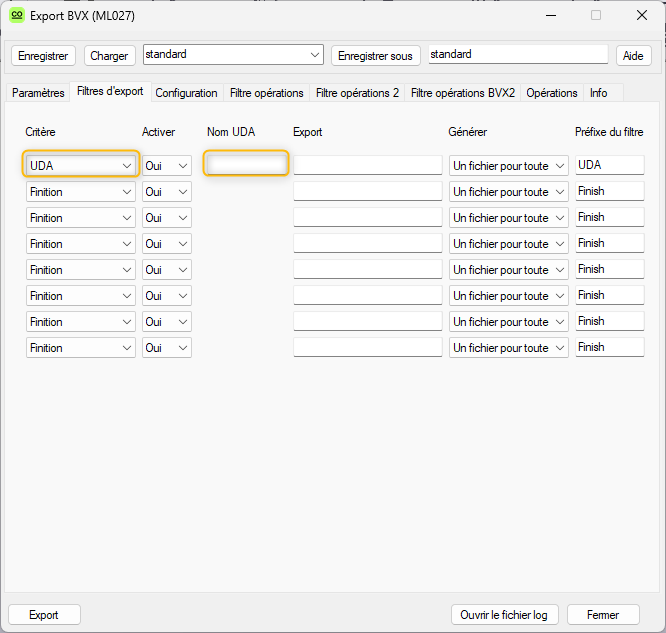This screenshot has width=666, height=633.
Task: Click the Charger button
Action: [109, 56]
